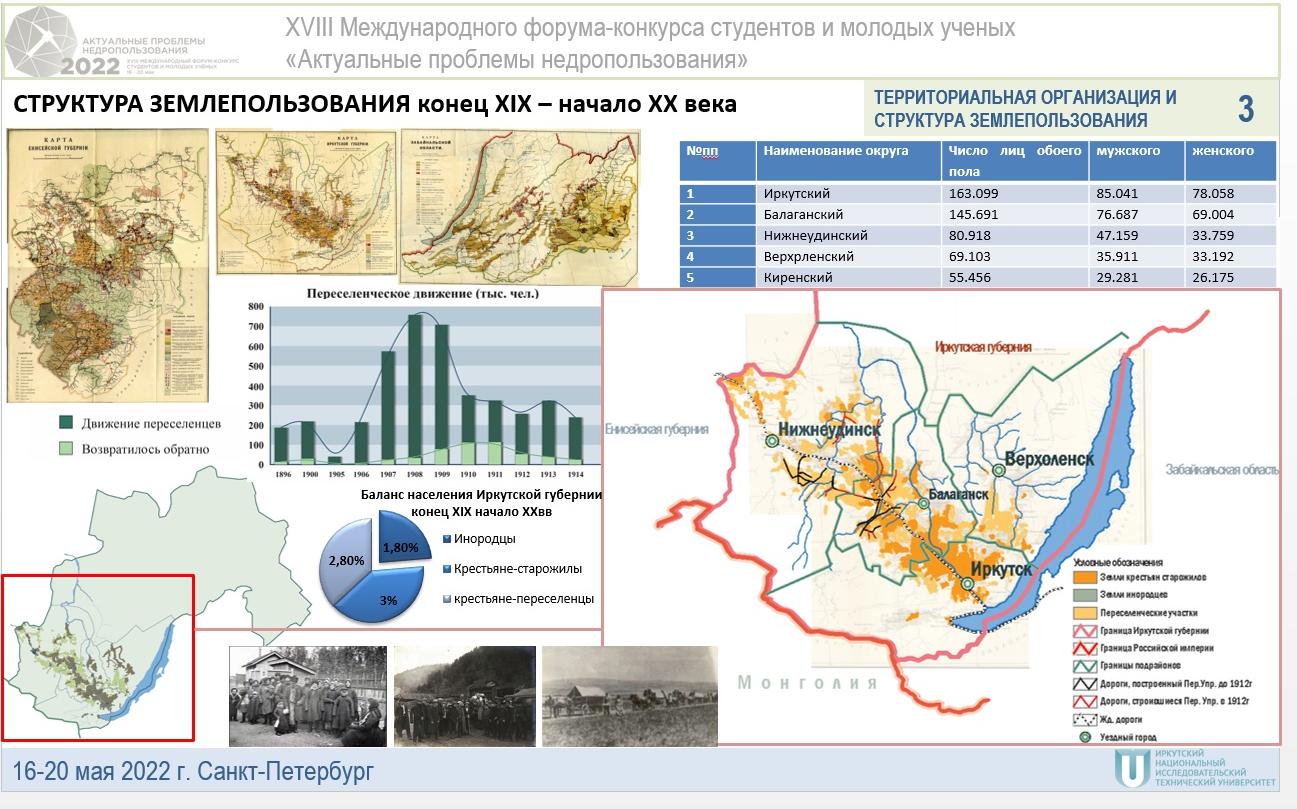Click the Переселенческие участки legend swatch
The width and height of the screenshot is (1297, 809).
pyautogui.click(x=1085, y=613)
